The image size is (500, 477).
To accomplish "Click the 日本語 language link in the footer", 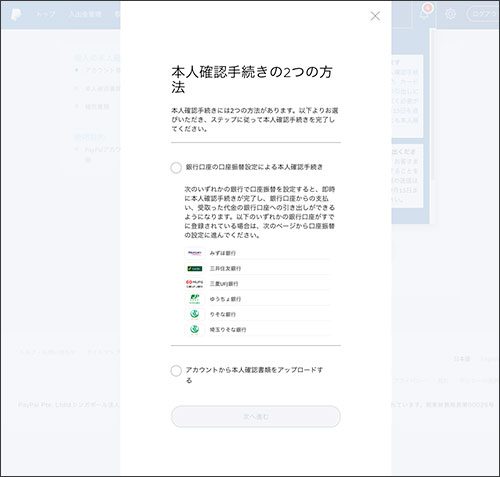I will 462,359.
